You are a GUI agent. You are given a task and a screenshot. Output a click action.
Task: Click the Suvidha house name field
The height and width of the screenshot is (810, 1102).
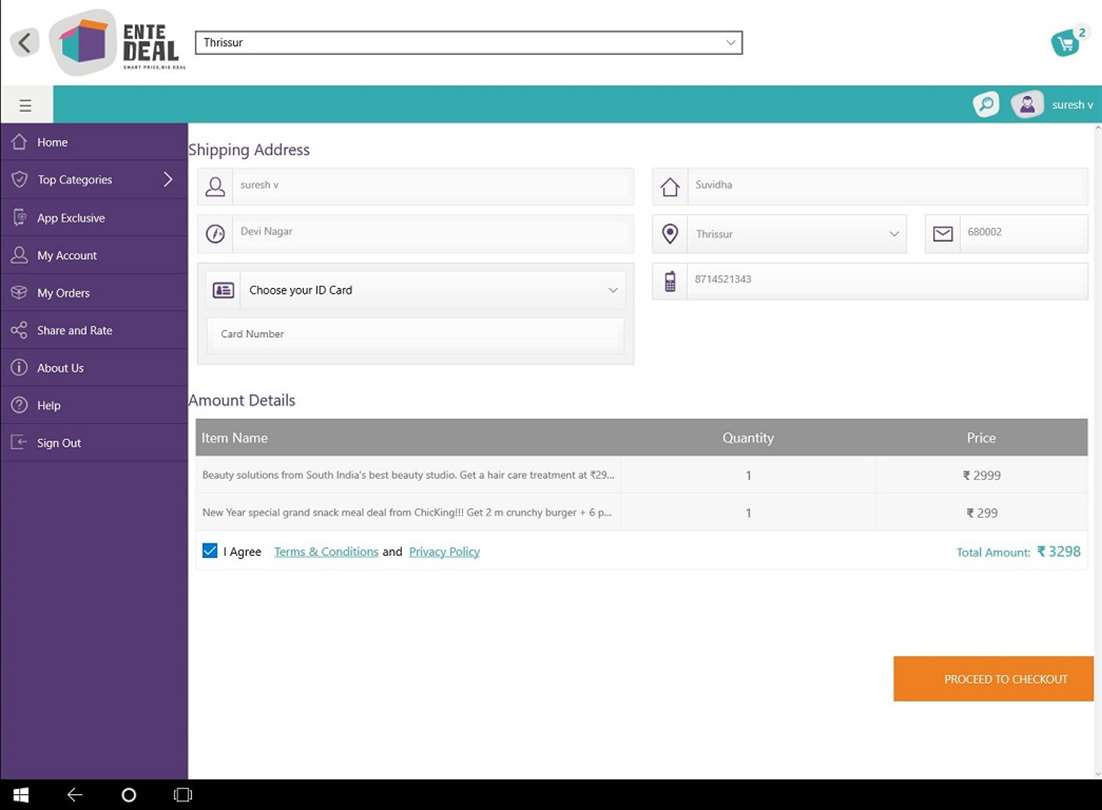pos(888,186)
